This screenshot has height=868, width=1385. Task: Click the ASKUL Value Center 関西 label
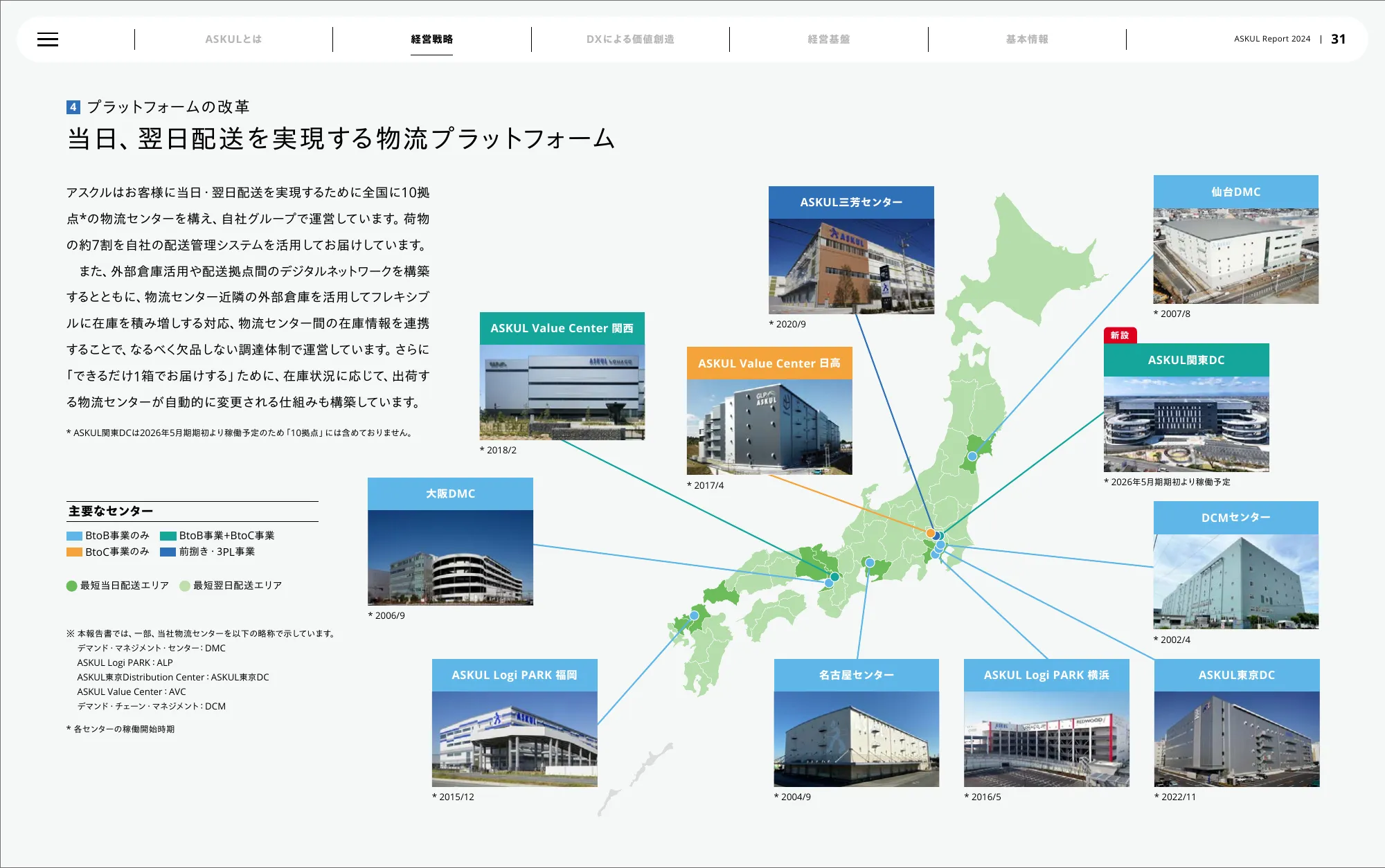click(562, 328)
